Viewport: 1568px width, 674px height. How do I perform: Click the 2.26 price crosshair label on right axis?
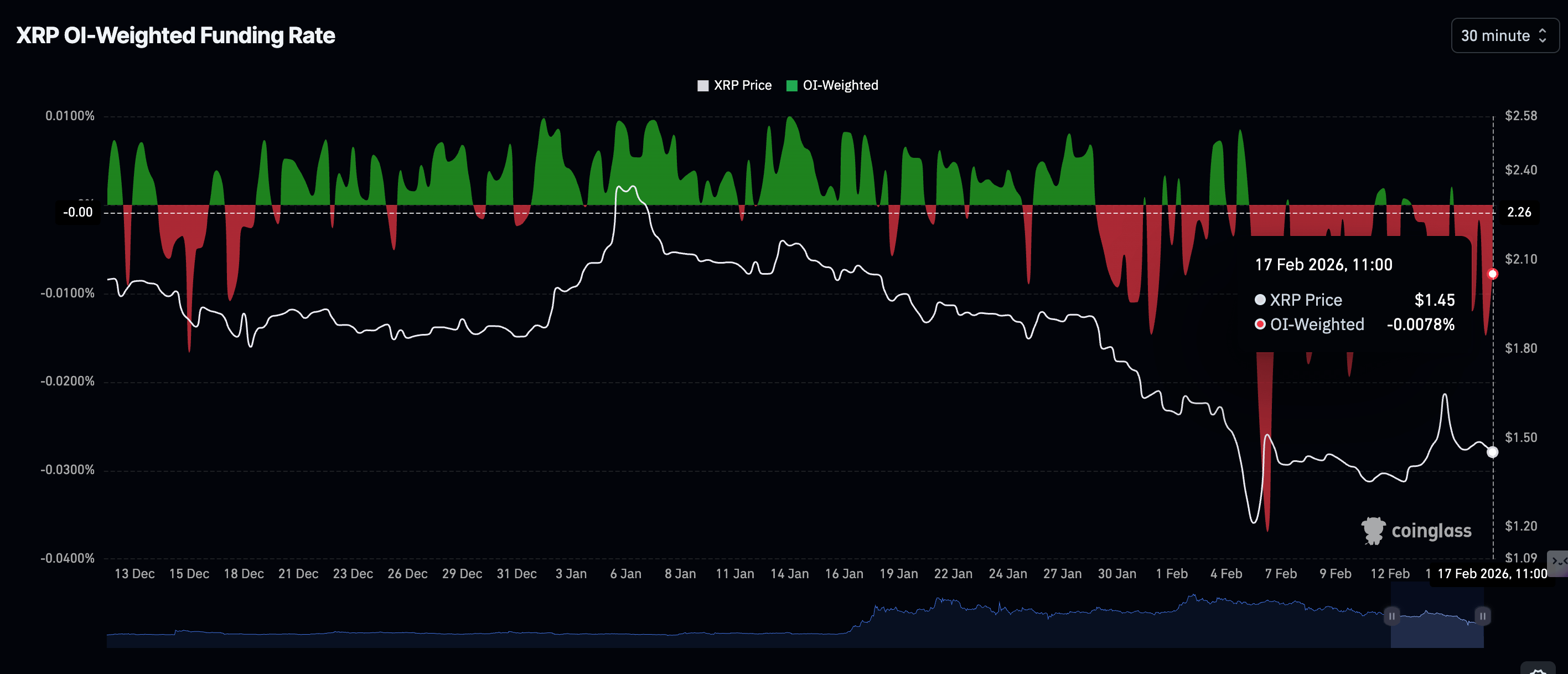coord(1519,213)
